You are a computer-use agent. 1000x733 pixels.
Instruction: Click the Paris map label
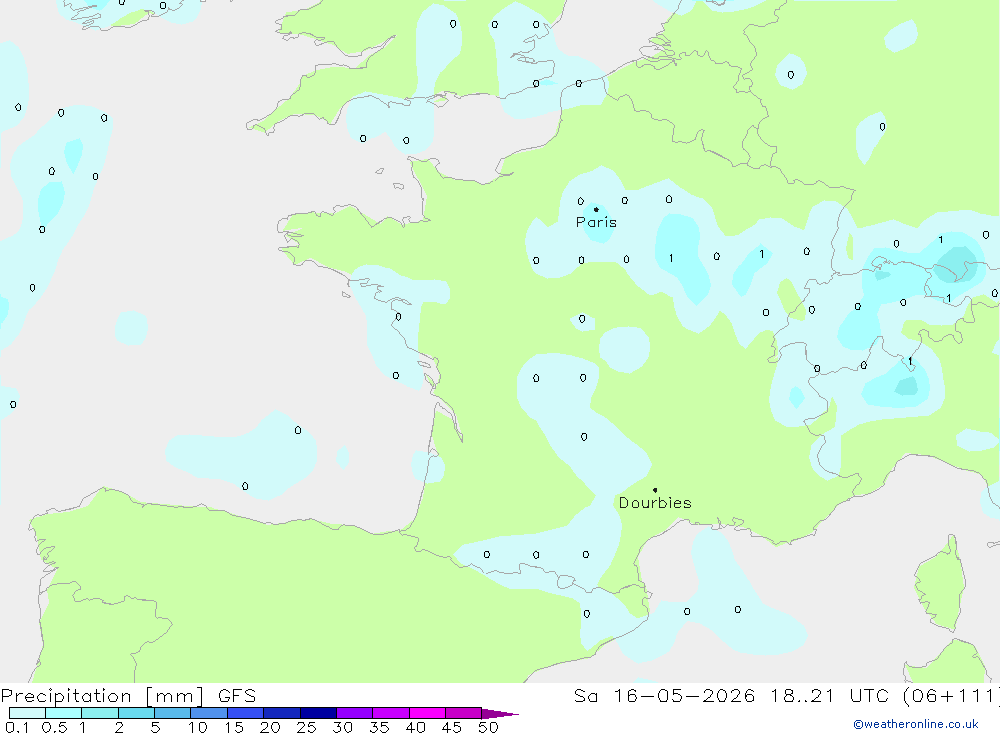point(596,222)
